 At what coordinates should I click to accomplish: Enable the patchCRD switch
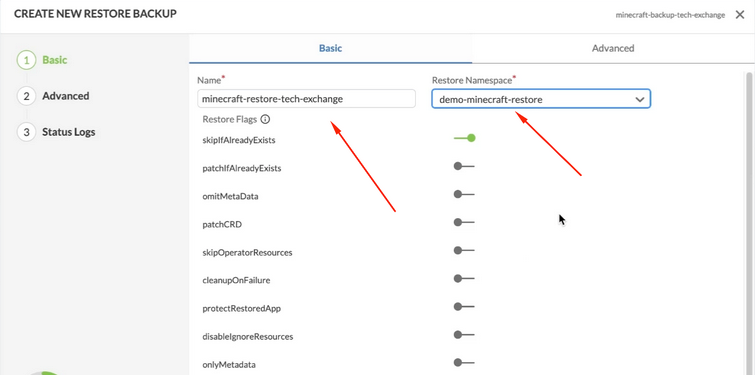(464, 222)
